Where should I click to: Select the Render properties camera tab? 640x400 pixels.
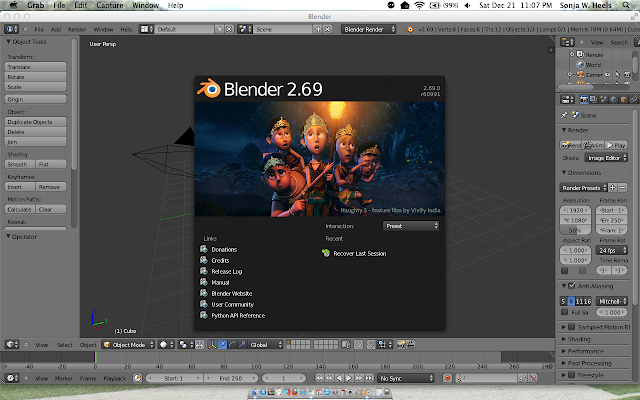(584, 99)
